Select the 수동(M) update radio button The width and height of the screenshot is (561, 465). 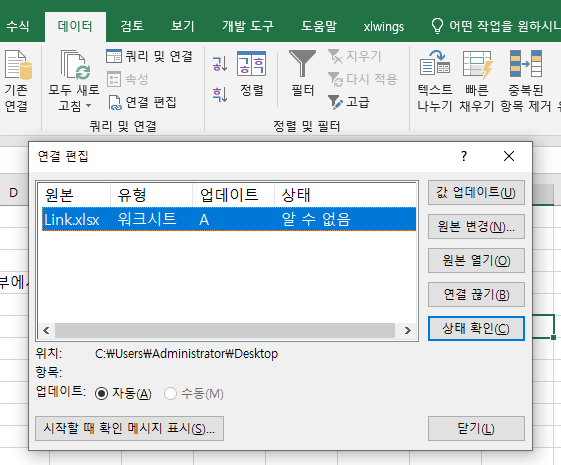click(x=170, y=394)
